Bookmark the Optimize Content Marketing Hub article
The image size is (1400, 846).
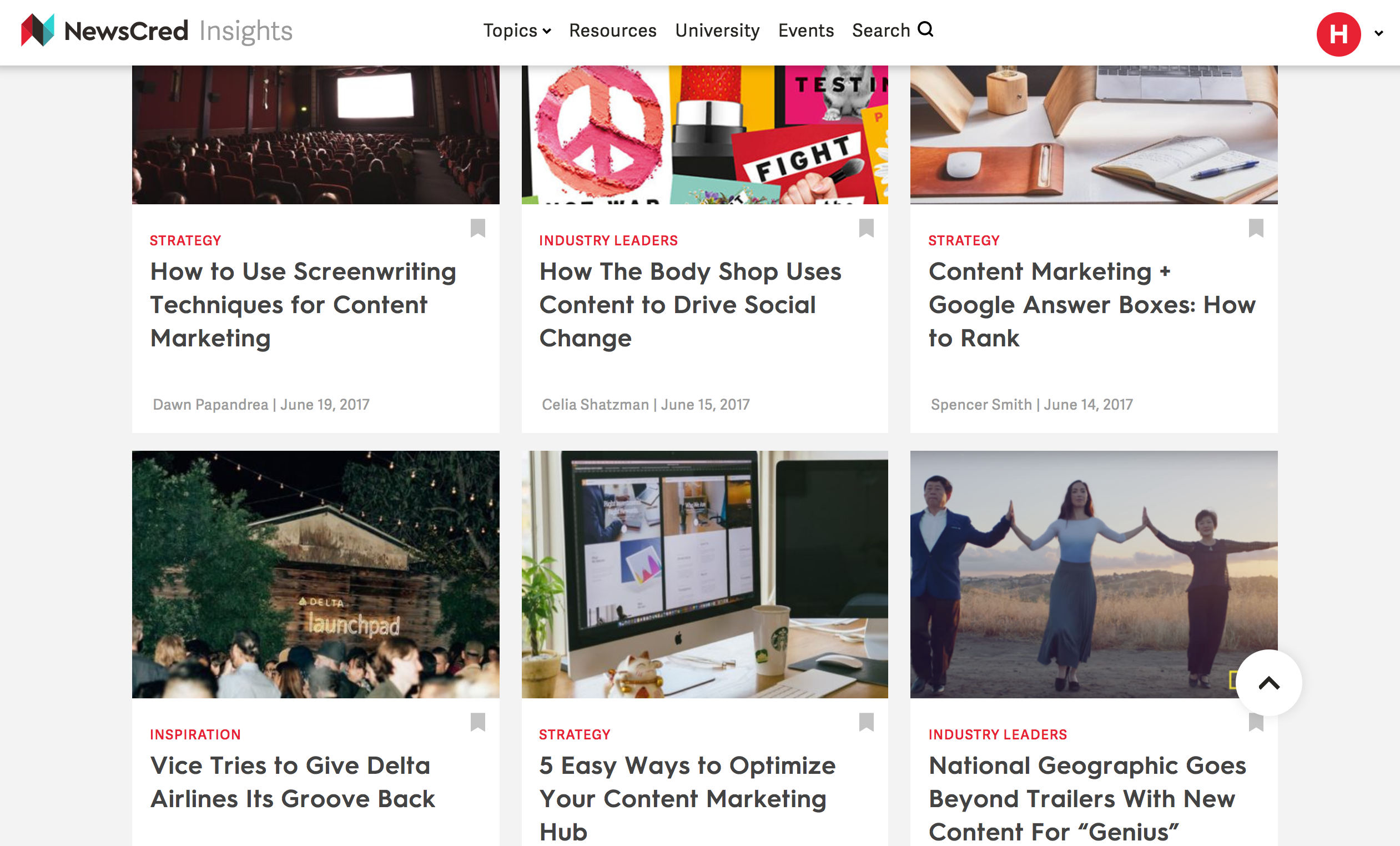point(866,722)
